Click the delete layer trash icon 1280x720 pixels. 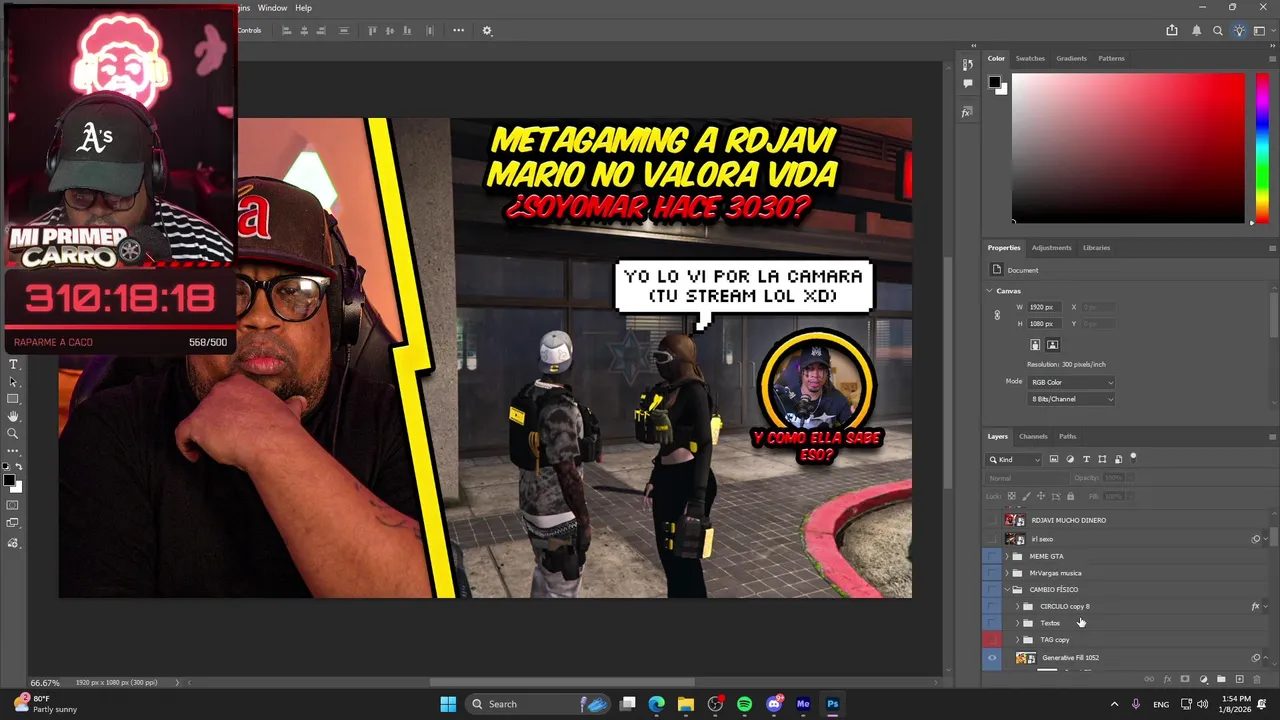[1257, 680]
